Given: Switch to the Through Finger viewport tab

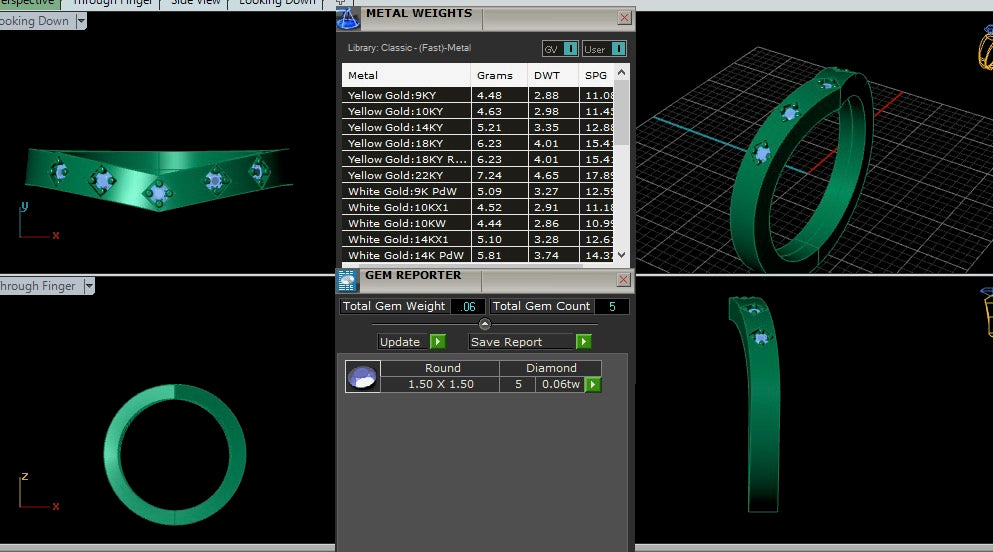Looking at the screenshot, I should [x=112, y=3].
